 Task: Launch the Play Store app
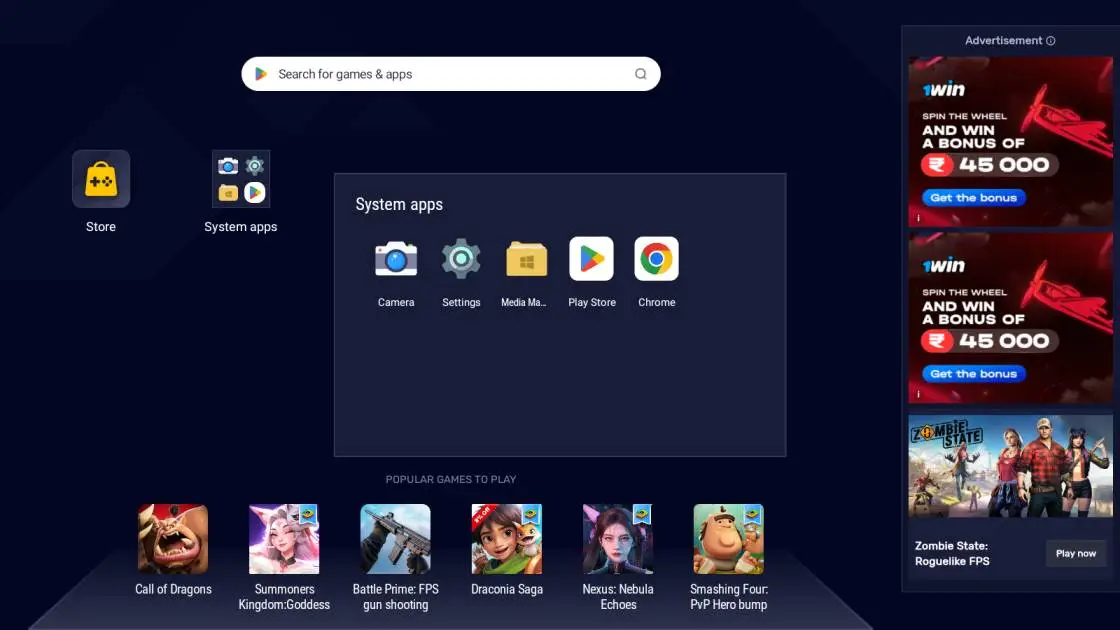click(591, 259)
